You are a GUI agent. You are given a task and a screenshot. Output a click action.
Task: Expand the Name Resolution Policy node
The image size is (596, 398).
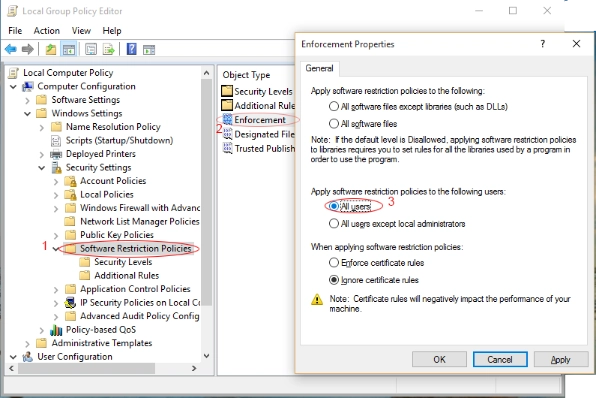coord(42,127)
